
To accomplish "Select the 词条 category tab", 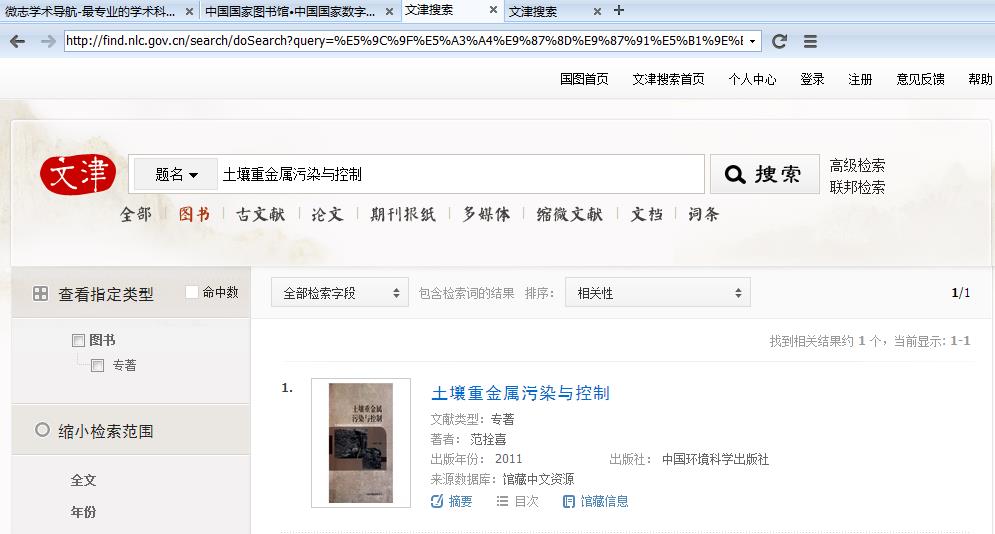I will pos(704,214).
